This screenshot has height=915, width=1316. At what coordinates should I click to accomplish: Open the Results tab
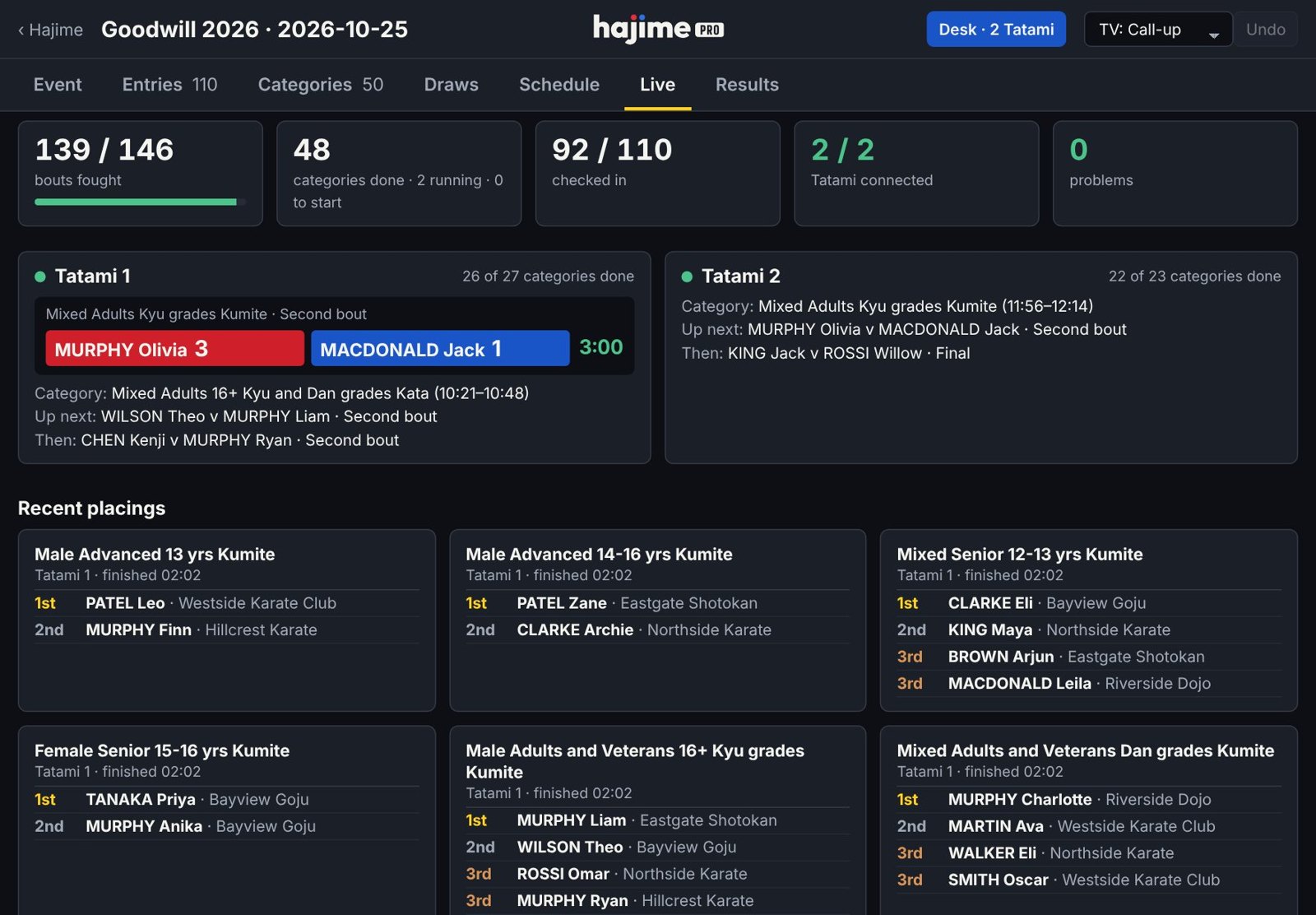(747, 85)
